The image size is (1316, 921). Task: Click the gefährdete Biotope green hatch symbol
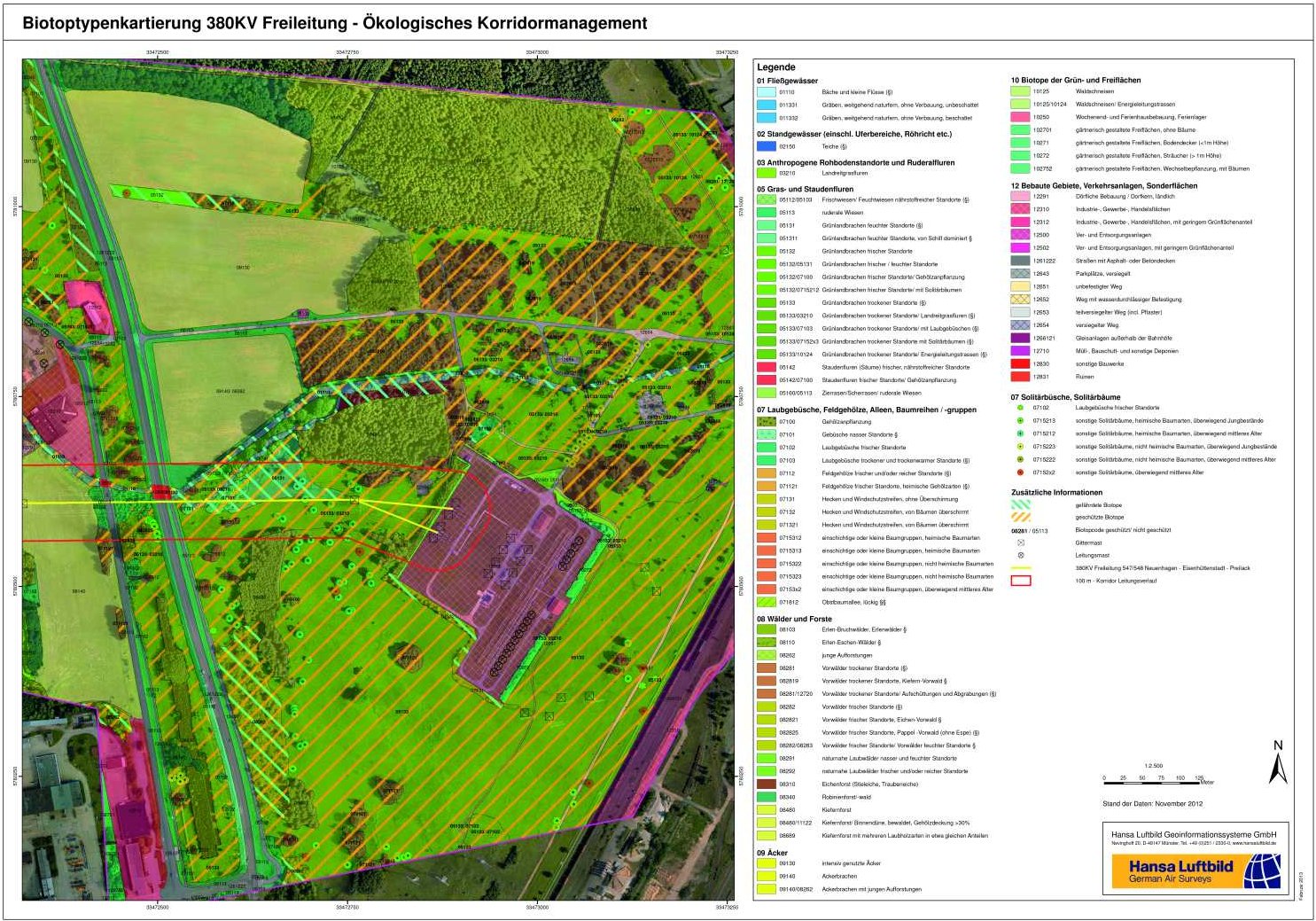tap(1021, 504)
